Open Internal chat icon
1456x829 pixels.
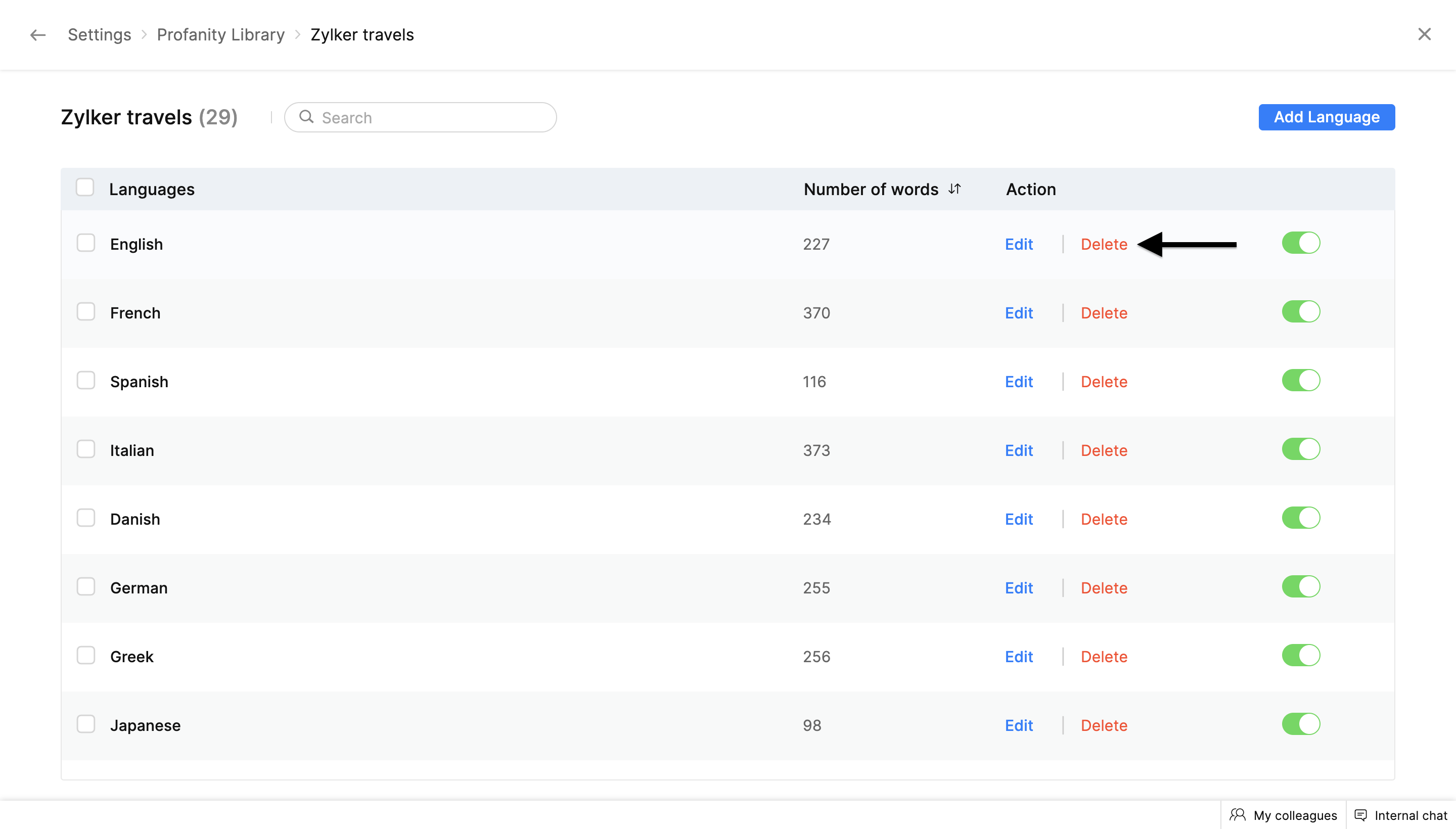[x=1360, y=815]
